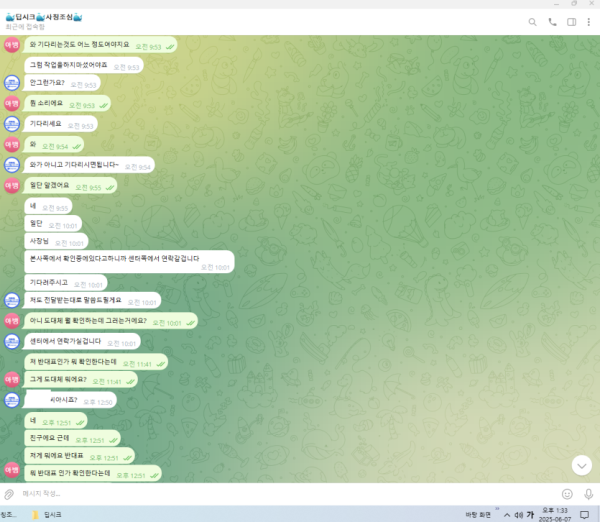
Task: Jump to latest messages with down-arrow button
Action: pos(582,465)
